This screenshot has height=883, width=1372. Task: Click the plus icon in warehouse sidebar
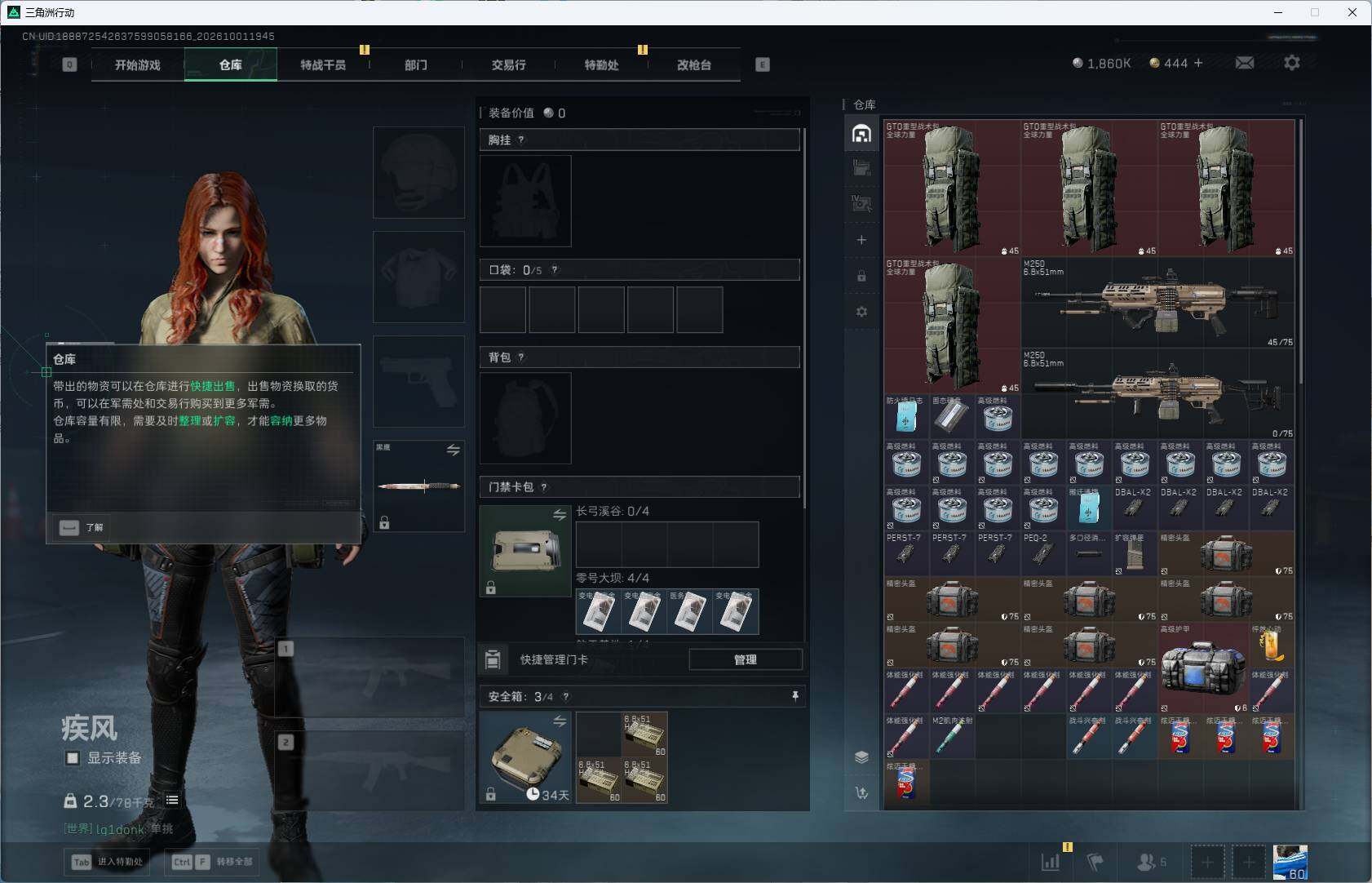click(x=861, y=240)
